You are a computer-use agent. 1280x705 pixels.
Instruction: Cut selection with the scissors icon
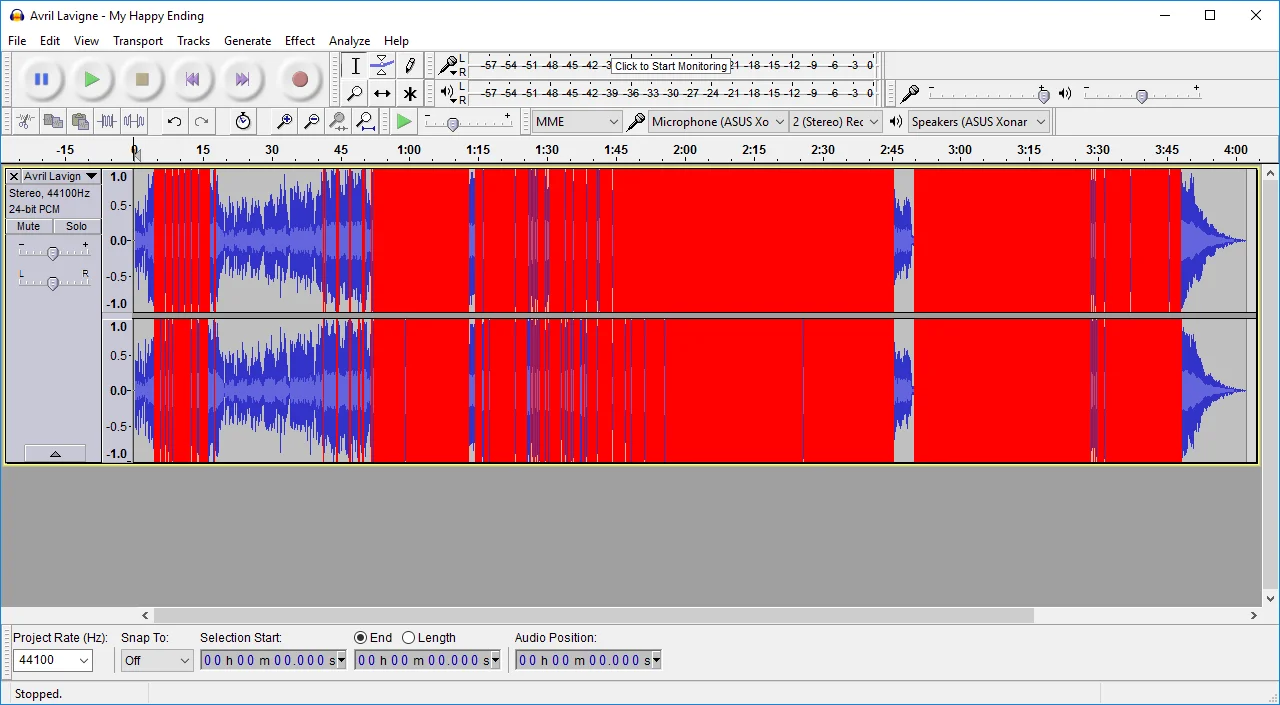(x=26, y=121)
